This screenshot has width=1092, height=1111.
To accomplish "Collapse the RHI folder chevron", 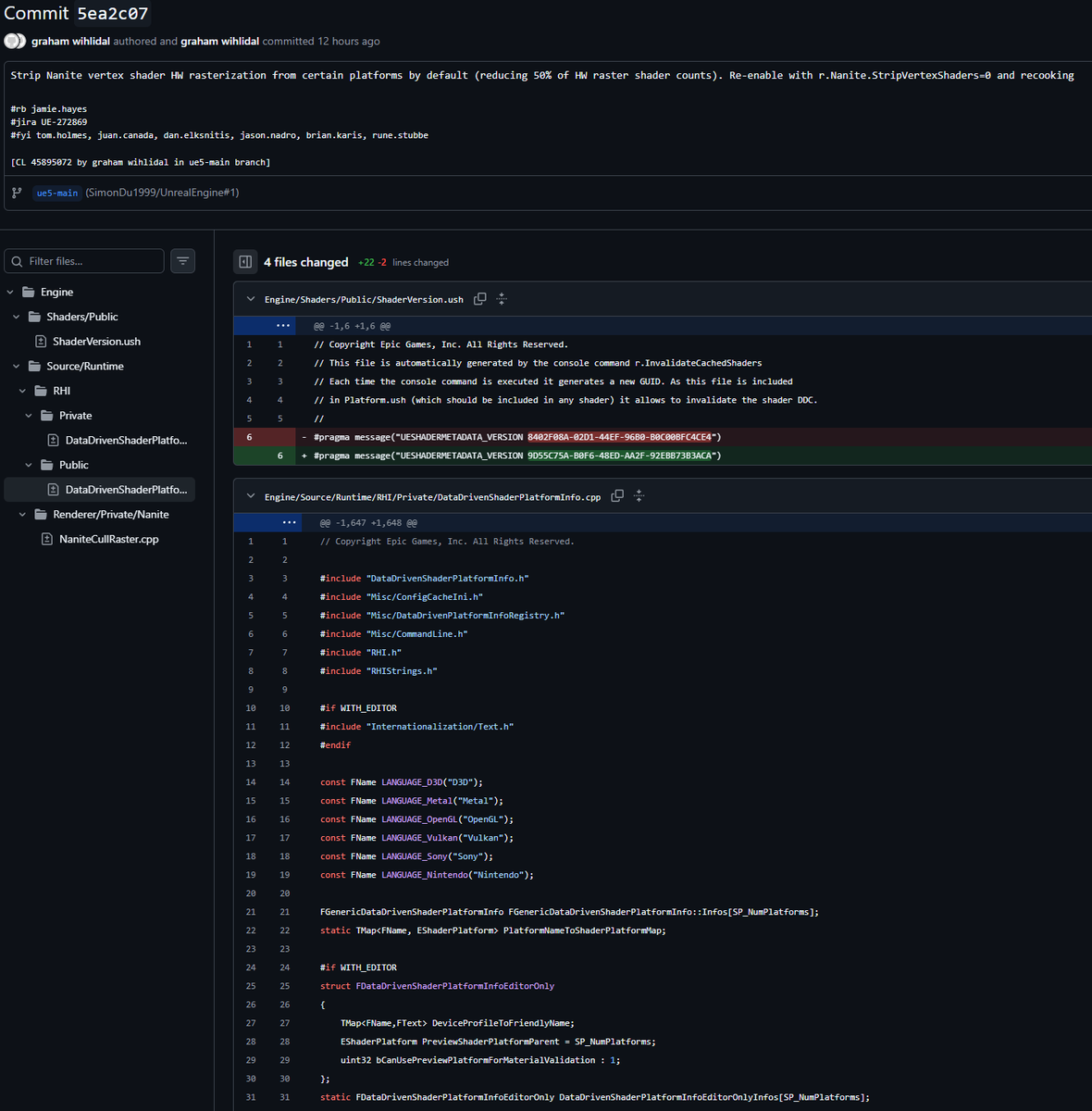I will click(x=22, y=391).
